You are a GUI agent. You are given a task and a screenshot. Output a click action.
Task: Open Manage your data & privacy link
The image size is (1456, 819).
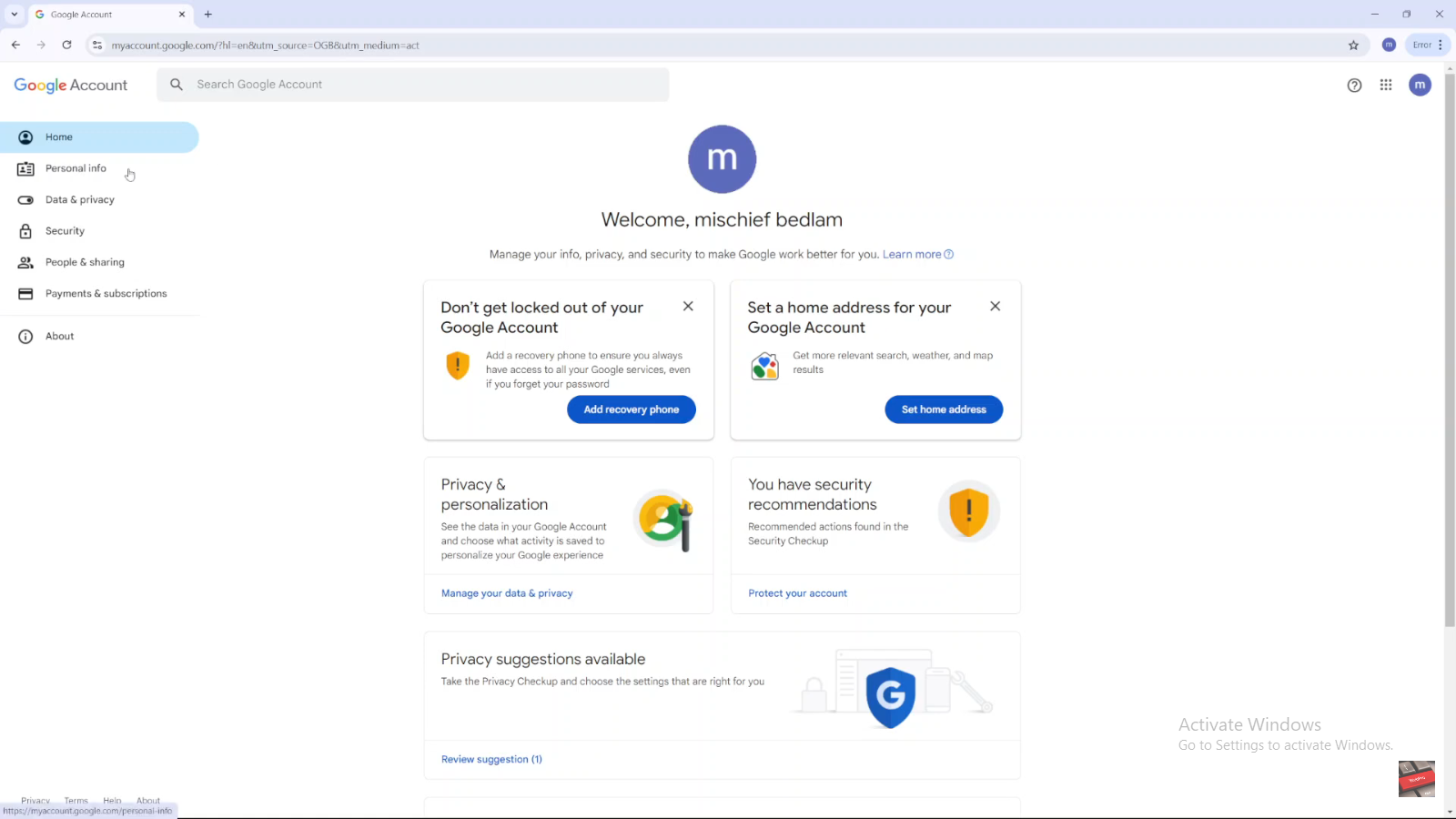pyautogui.click(x=507, y=593)
